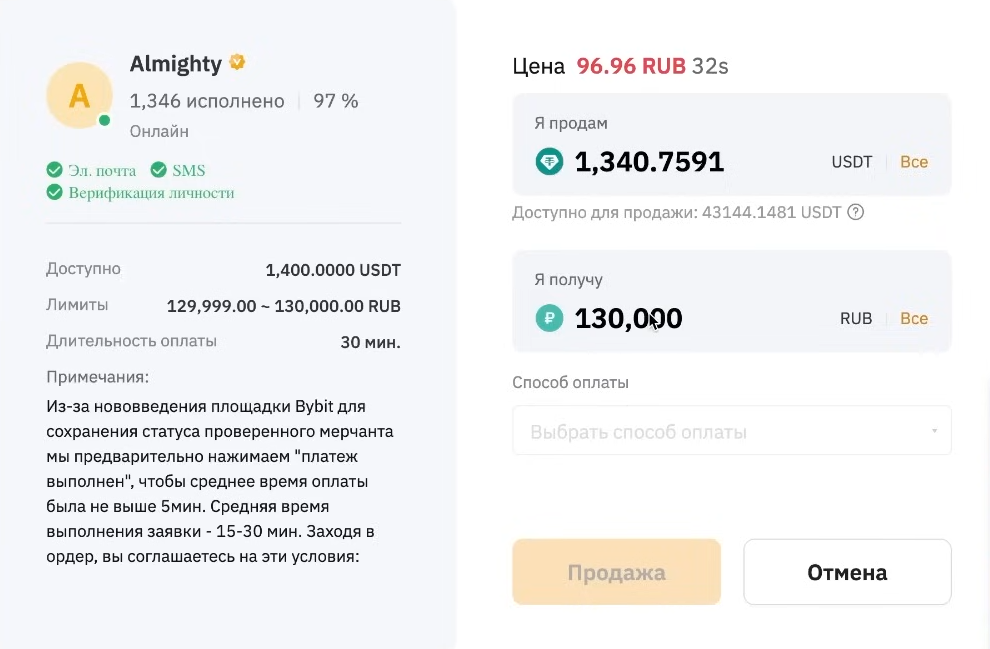
Task: Click the 96.96 RUB price text
Action: pos(631,66)
